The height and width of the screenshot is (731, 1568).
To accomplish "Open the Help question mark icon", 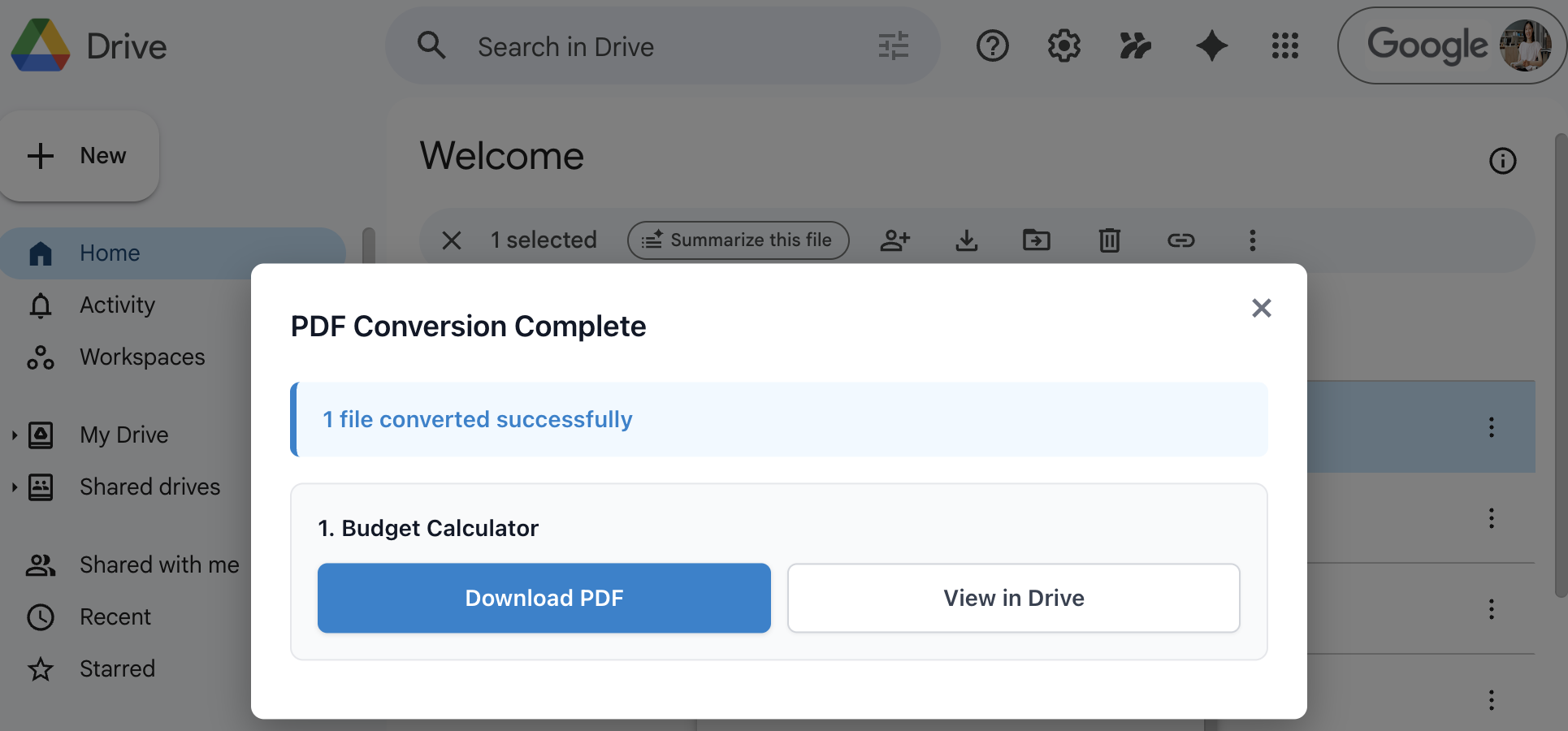I will (992, 46).
